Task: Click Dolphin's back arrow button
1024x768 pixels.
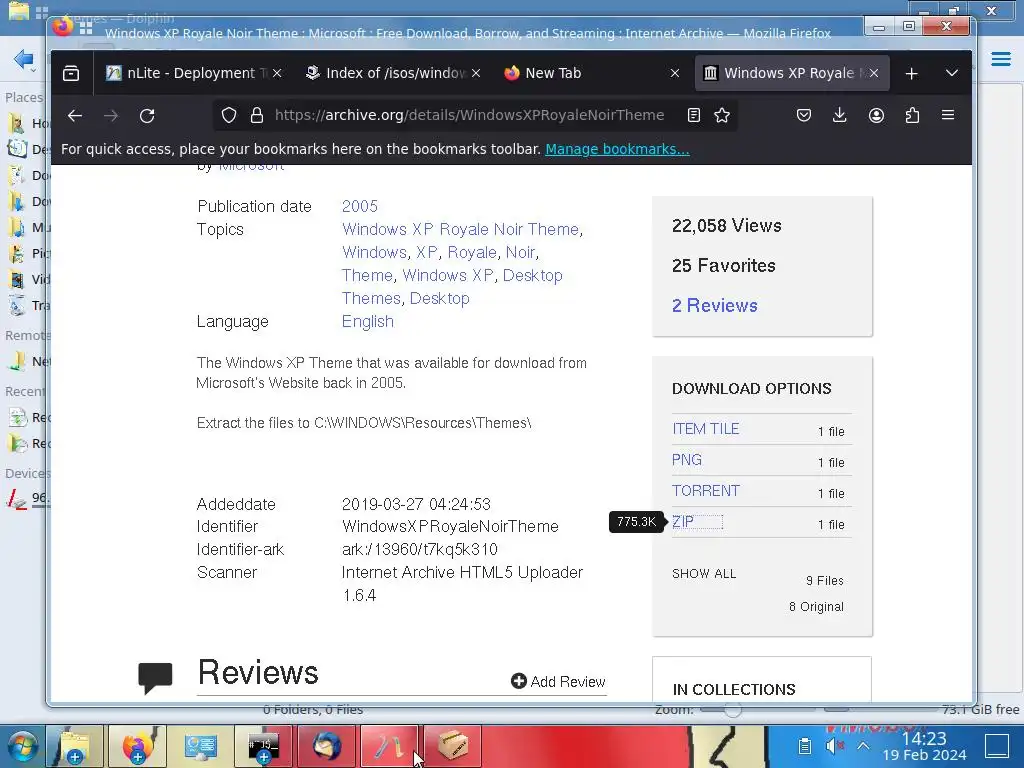Action: coord(24,59)
